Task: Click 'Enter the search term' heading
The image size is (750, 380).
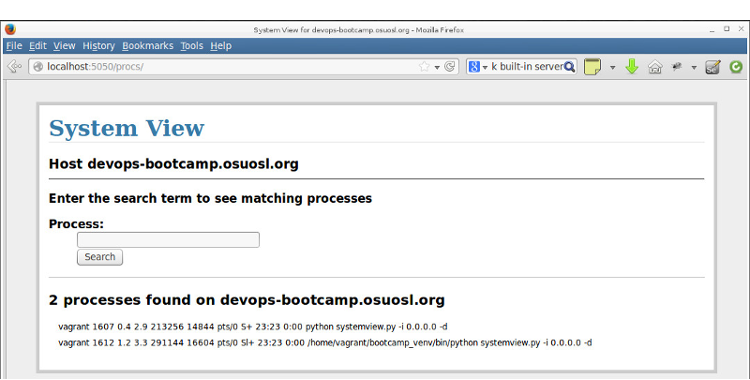Action: (x=210, y=198)
